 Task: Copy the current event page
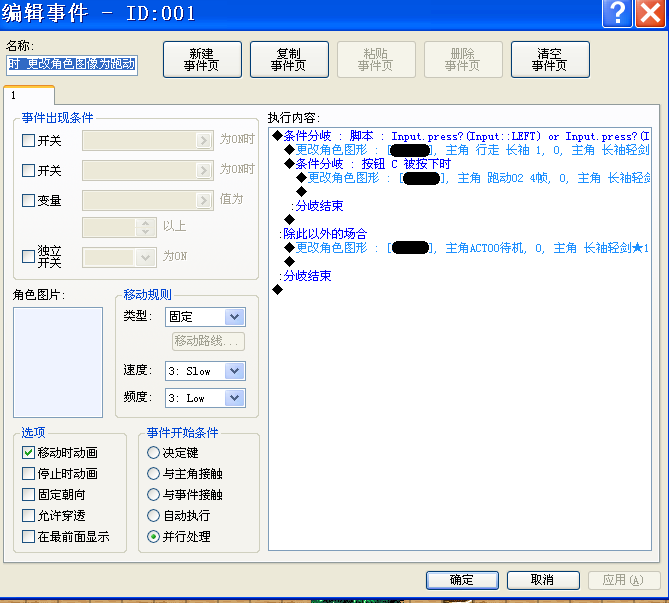(289, 60)
